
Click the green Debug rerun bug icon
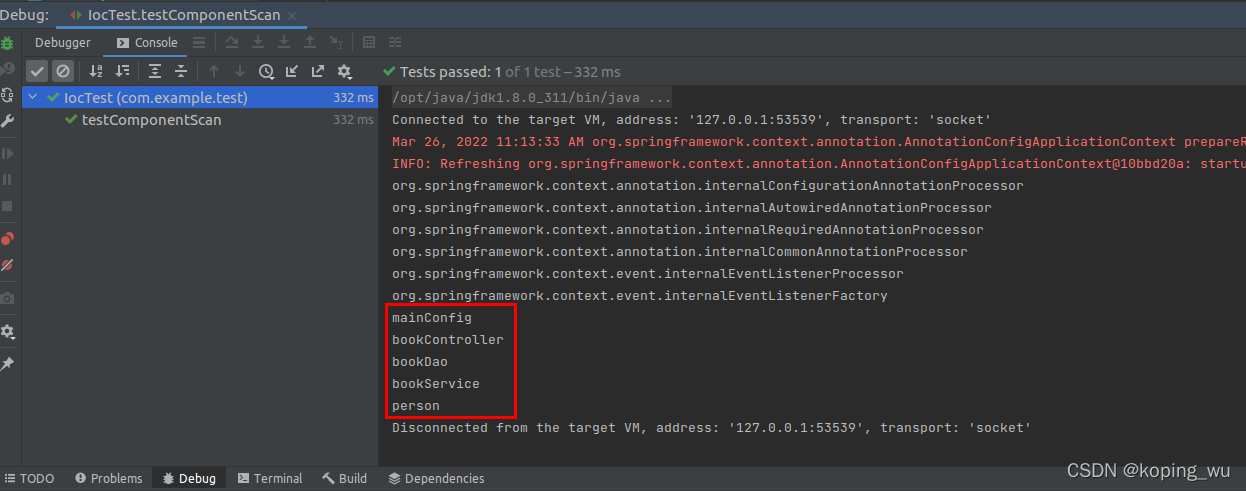(7, 43)
